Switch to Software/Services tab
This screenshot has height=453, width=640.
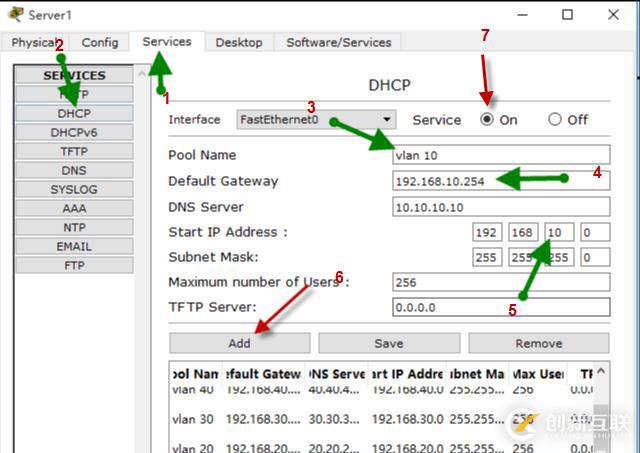pos(338,42)
